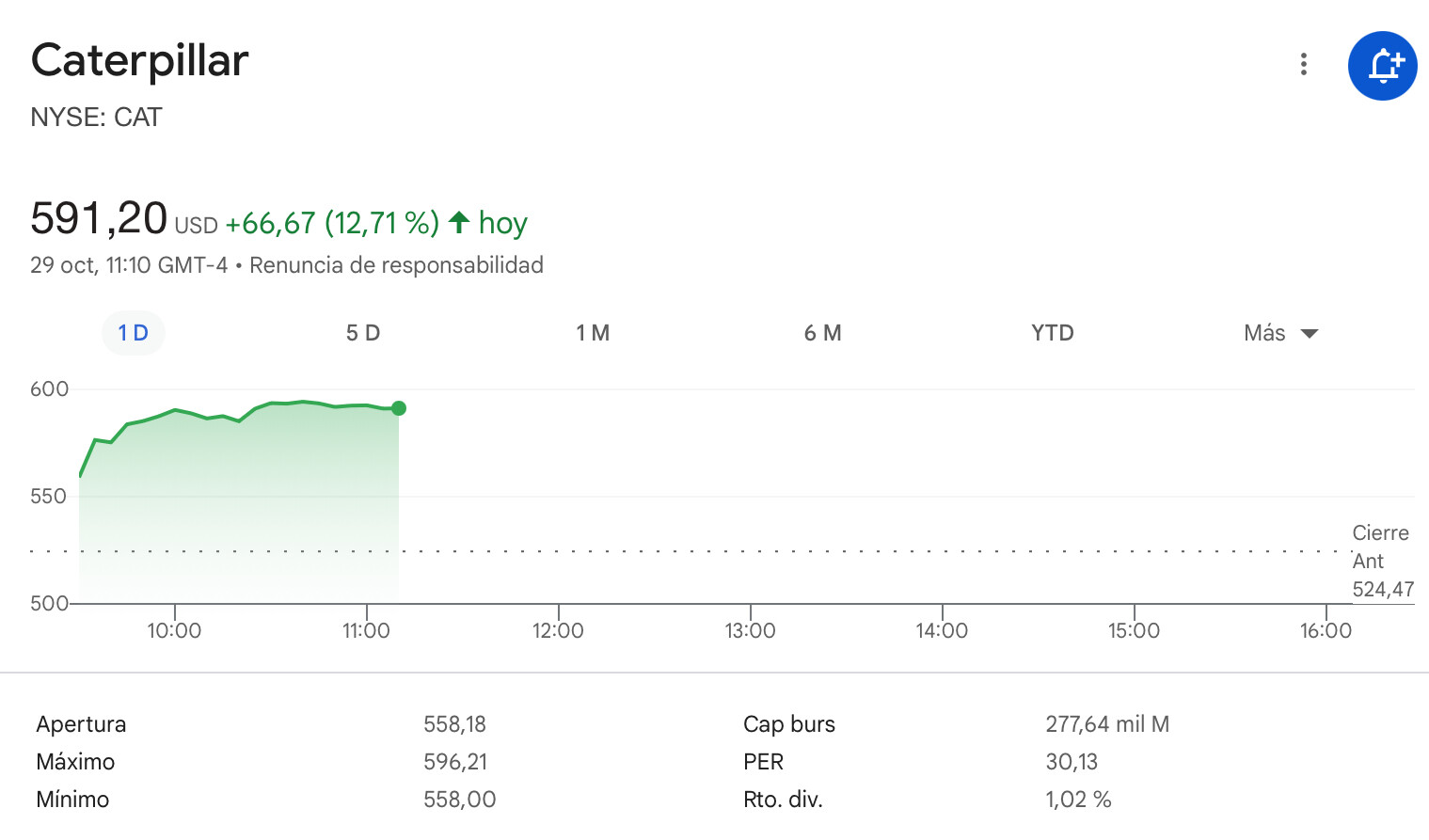This screenshot has height=840, width=1429.
Task: Select the 6 M chart range
Action: (822, 333)
